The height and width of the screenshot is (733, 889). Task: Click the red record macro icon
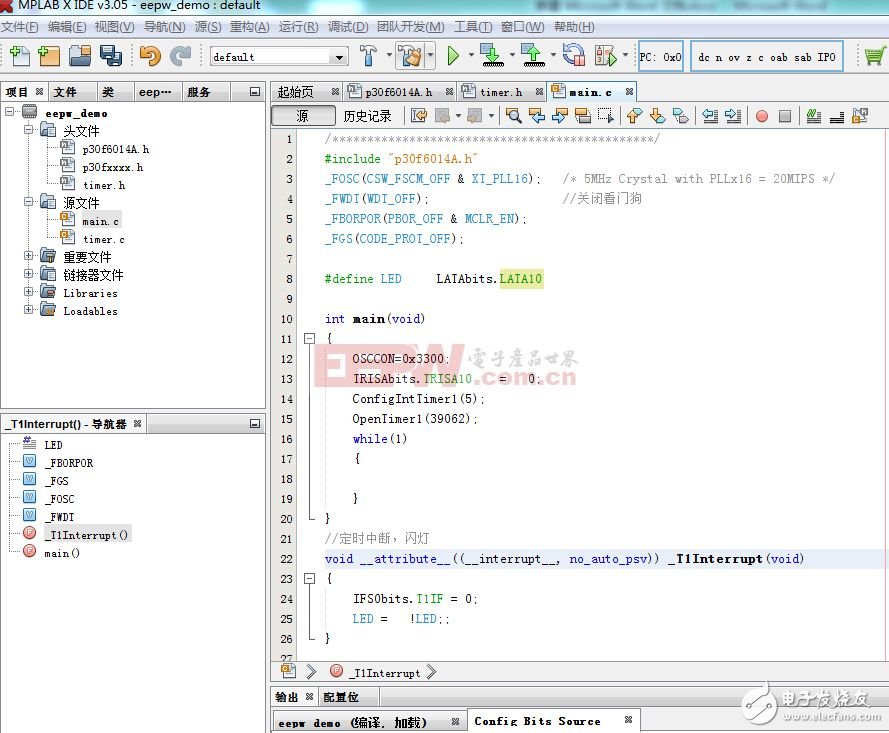(761, 116)
